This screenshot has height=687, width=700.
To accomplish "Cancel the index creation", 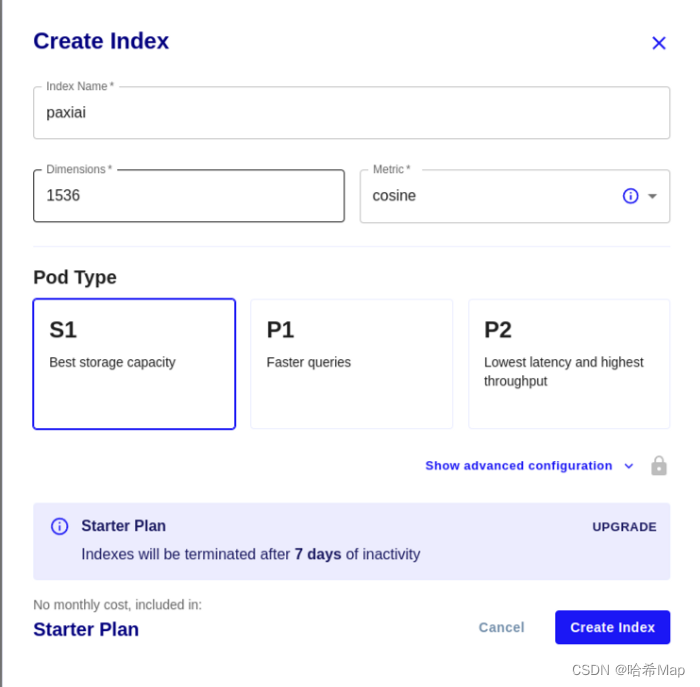I will click(x=501, y=627).
